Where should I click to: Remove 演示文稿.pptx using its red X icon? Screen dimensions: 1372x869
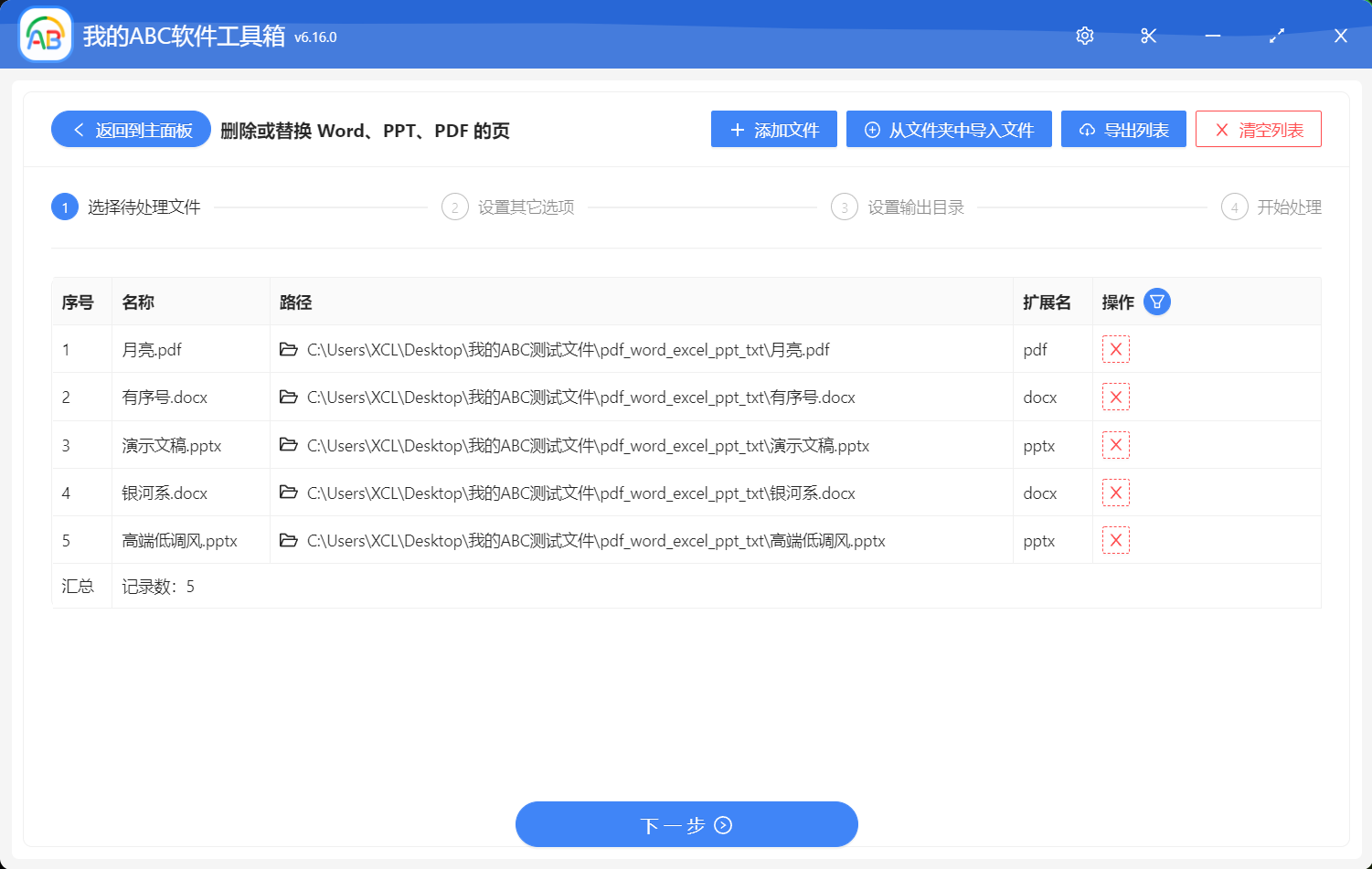click(x=1115, y=444)
